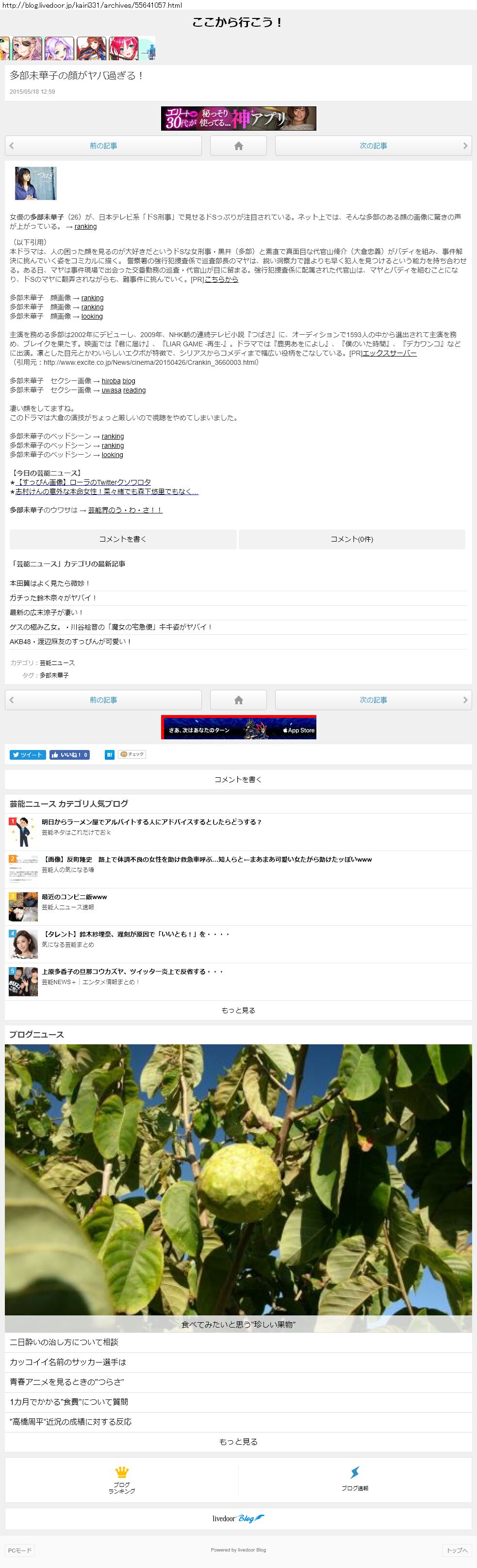The width and height of the screenshot is (477, 1568).
Task: Click the Twitter tweet button
Action: pos(27,755)
